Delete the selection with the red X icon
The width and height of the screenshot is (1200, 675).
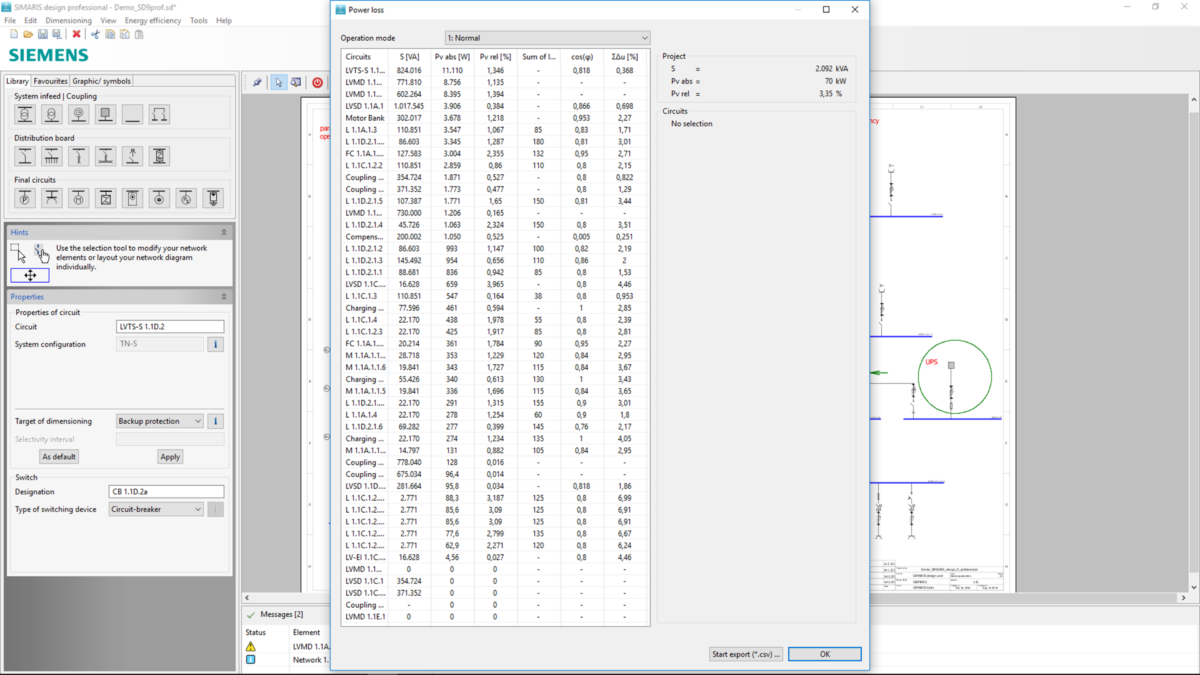point(76,34)
